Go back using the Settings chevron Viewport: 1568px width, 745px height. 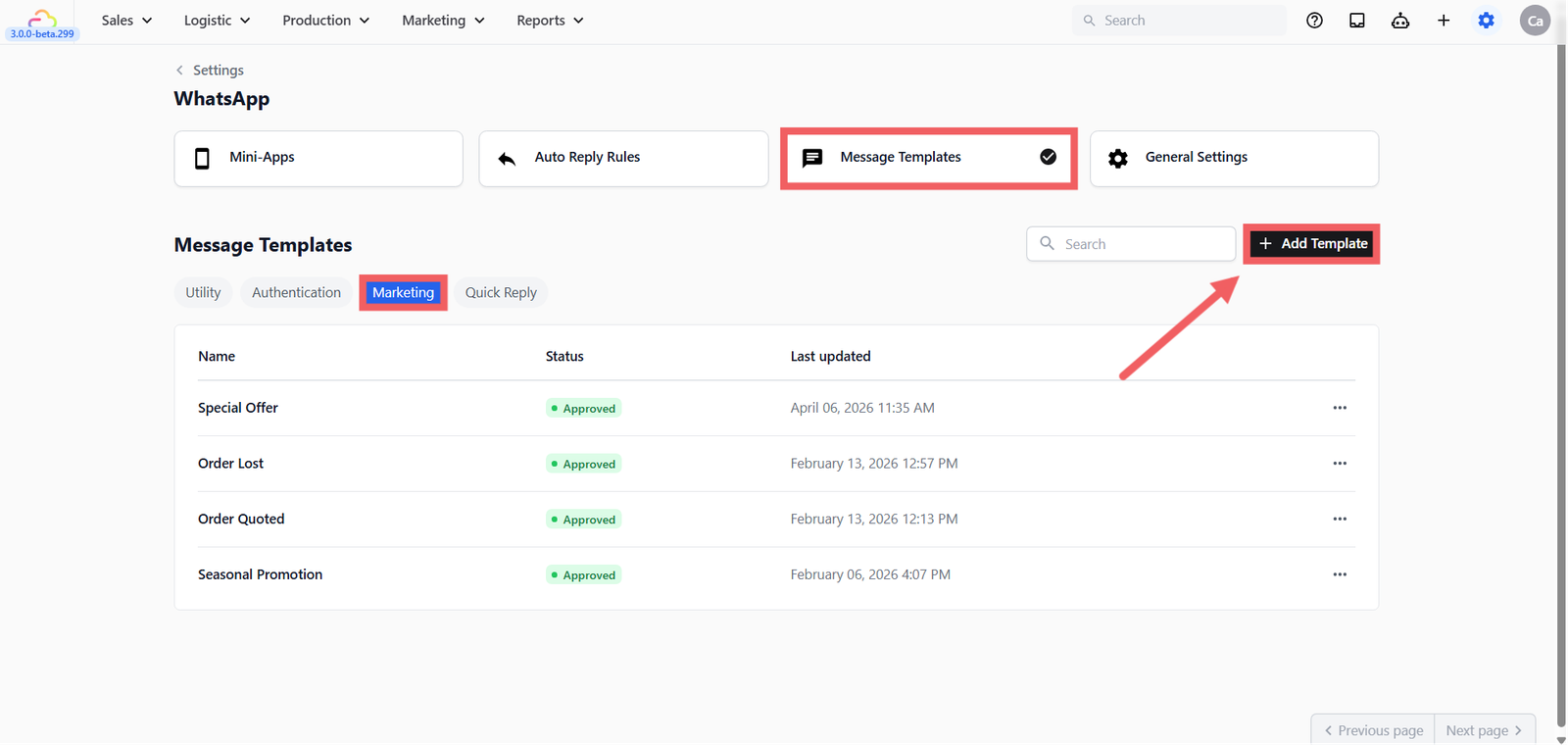179,70
